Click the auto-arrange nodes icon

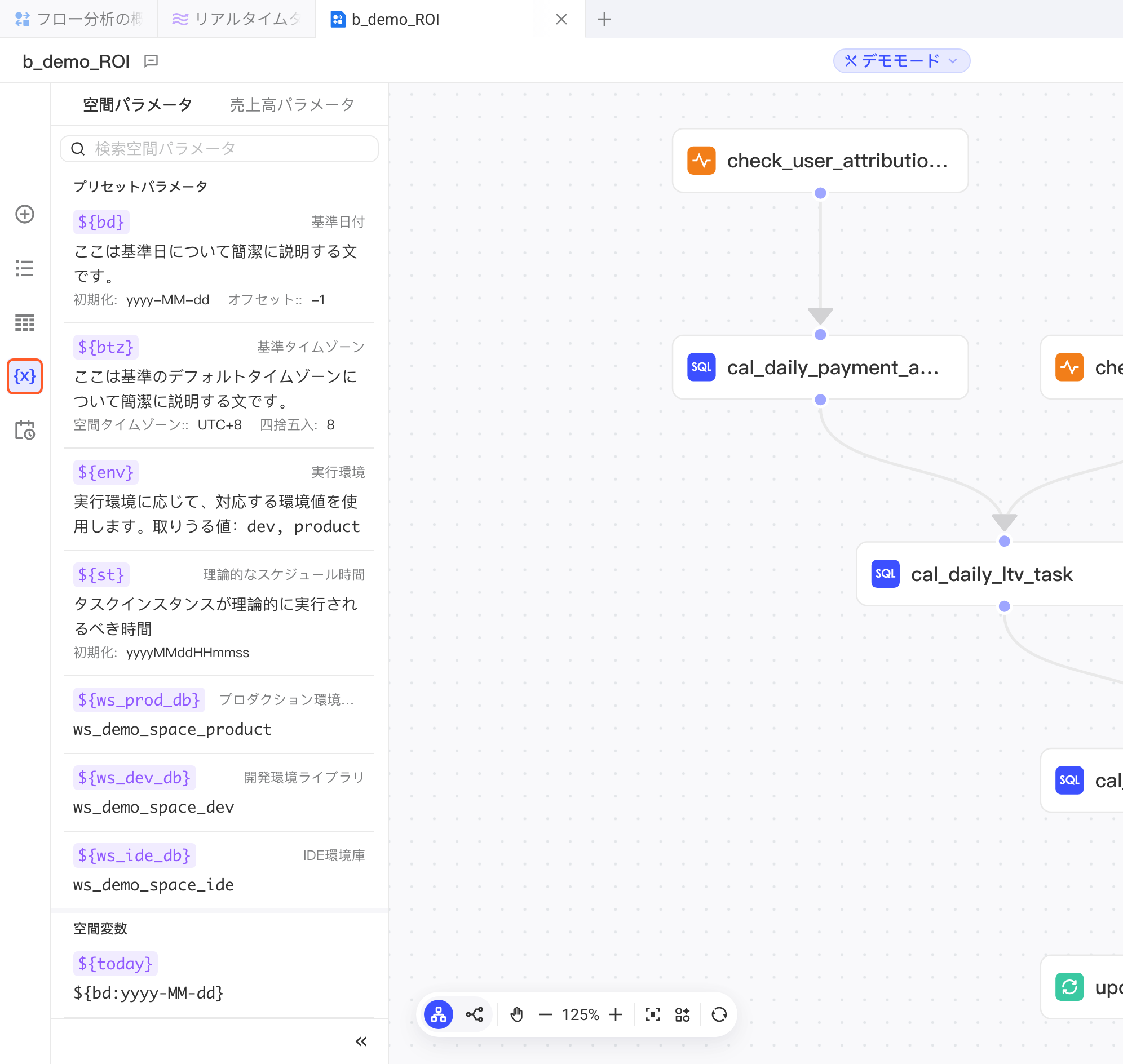[x=683, y=1014]
